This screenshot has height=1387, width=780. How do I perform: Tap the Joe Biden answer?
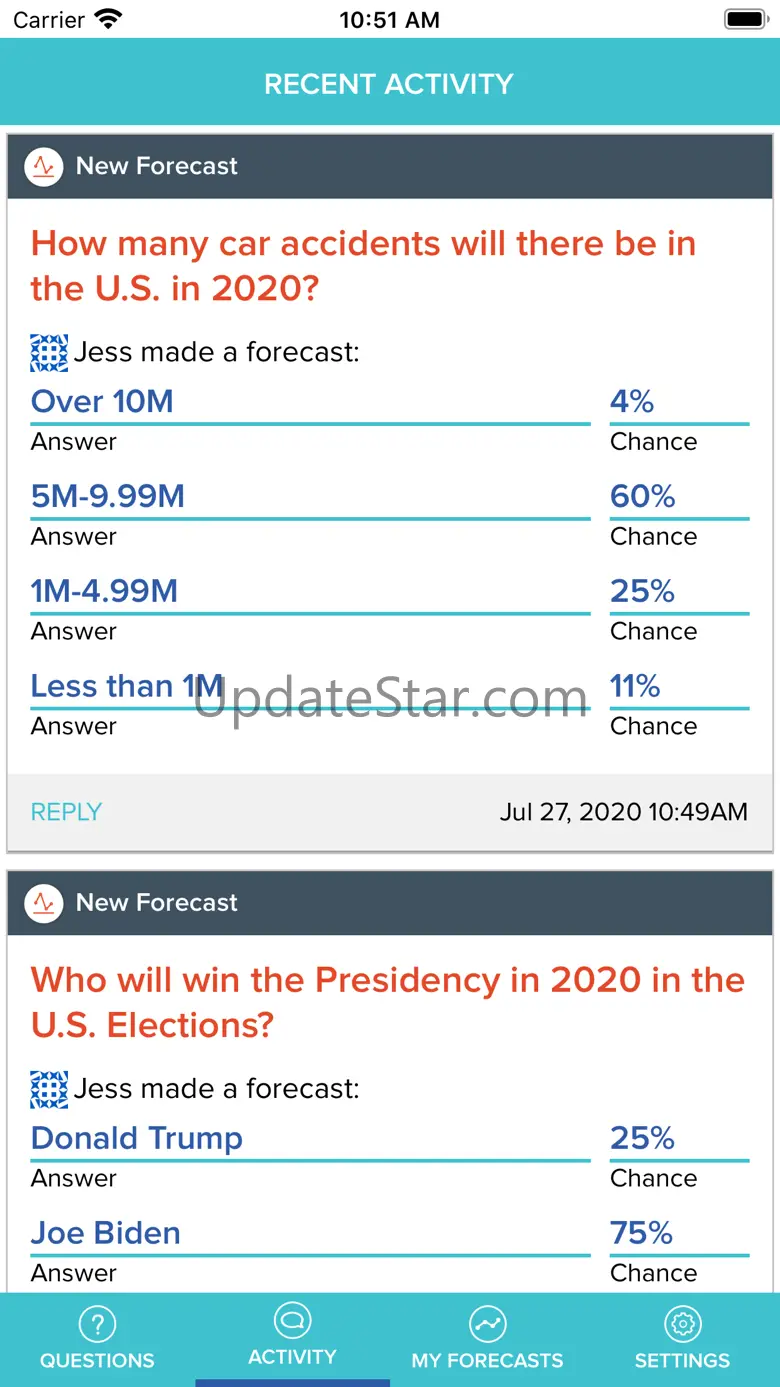[106, 1234]
